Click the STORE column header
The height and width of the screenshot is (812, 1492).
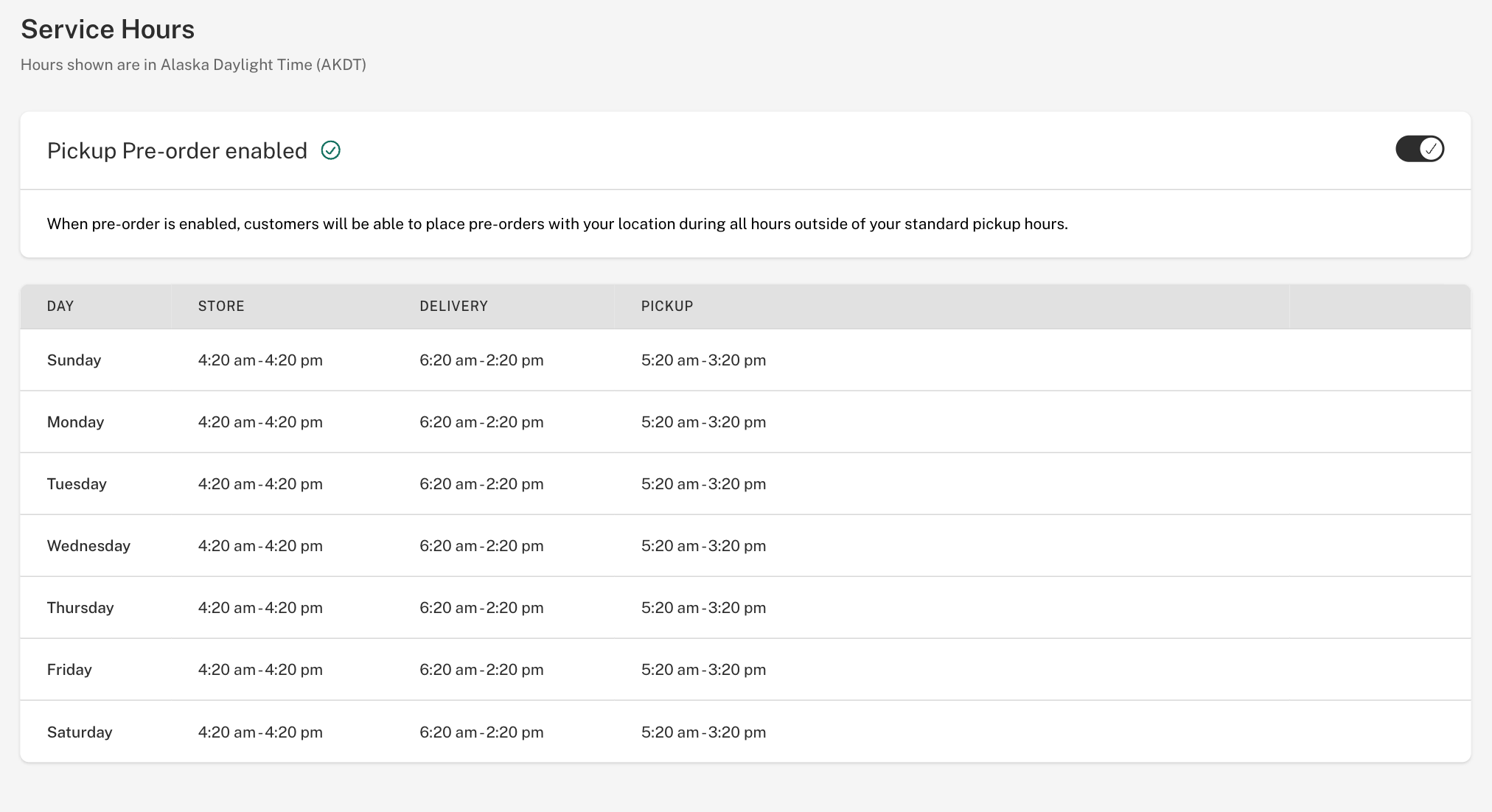pyautogui.click(x=221, y=306)
